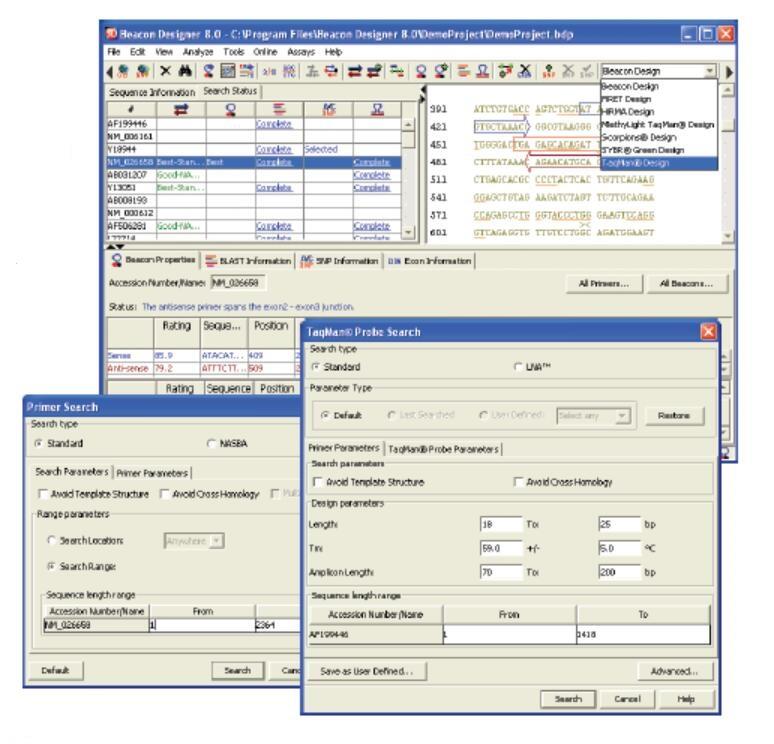This screenshot has width=774, height=744.
Task: Open the TaqMan Probe Parameters tab
Action: click(443, 449)
